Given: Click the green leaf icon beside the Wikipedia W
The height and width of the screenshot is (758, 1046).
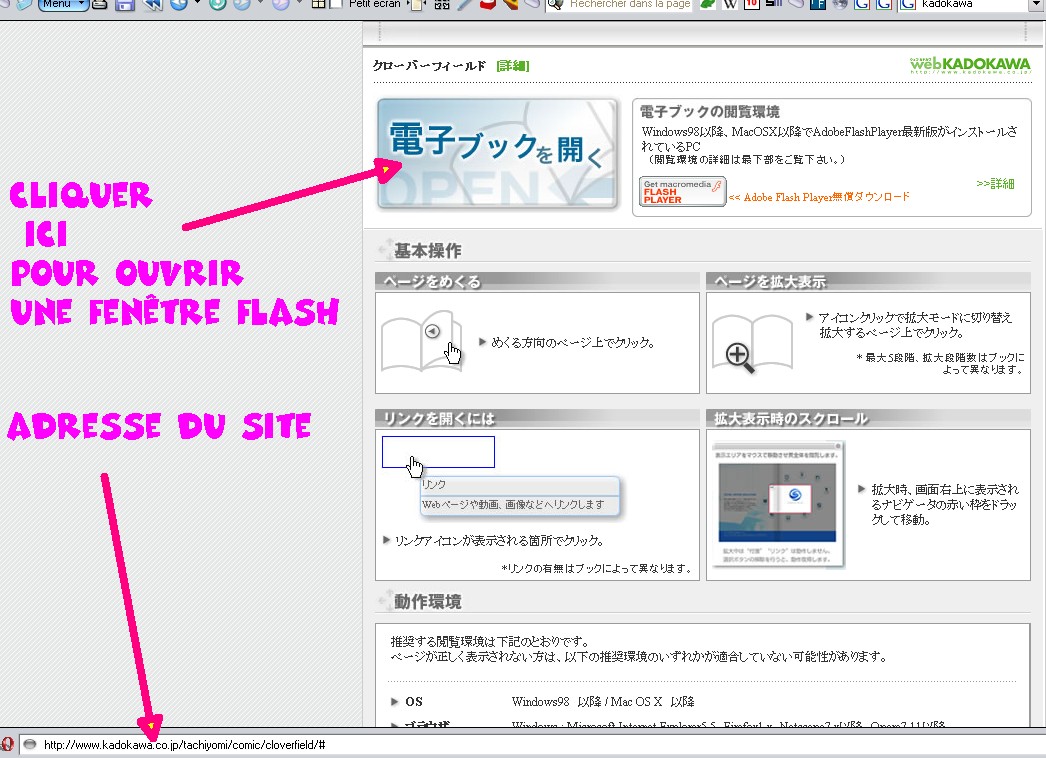Looking at the screenshot, I should pos(707,4).
